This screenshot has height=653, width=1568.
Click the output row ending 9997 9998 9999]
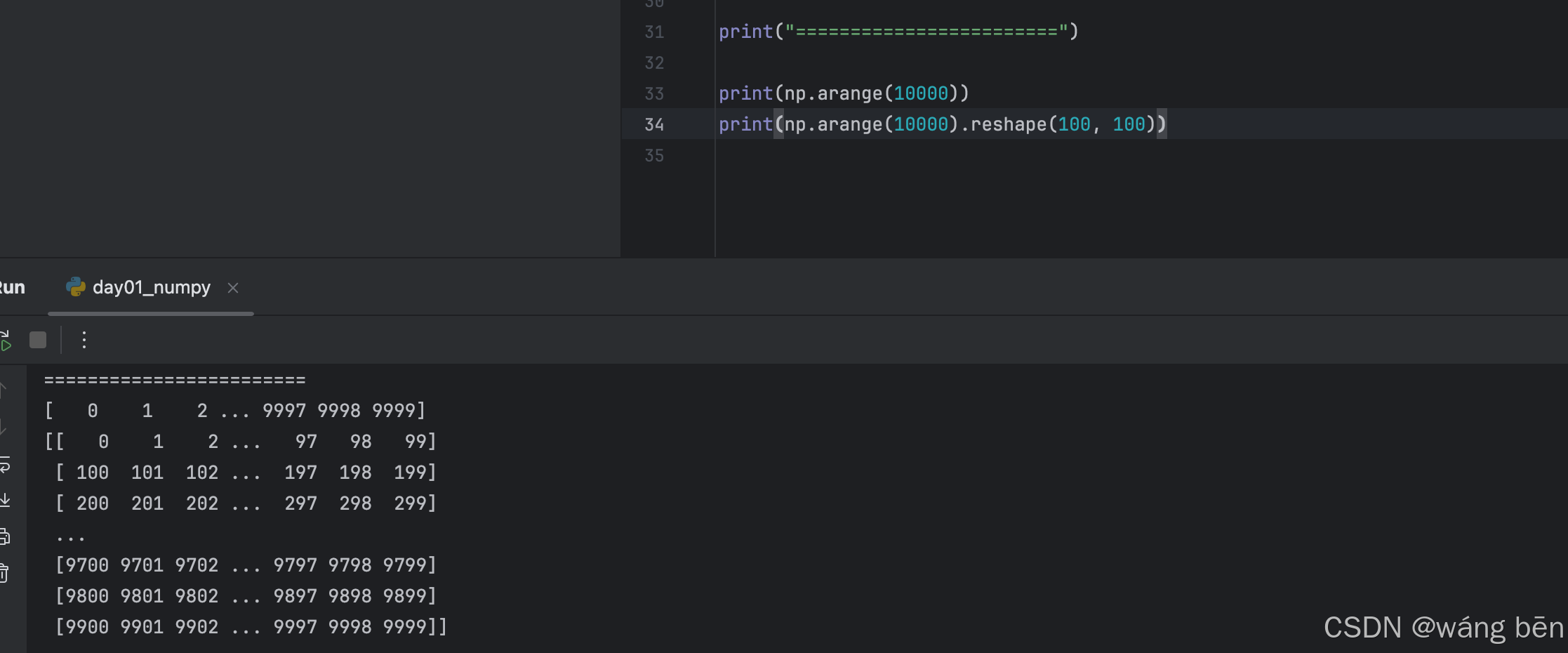click(x=235, y=411)
